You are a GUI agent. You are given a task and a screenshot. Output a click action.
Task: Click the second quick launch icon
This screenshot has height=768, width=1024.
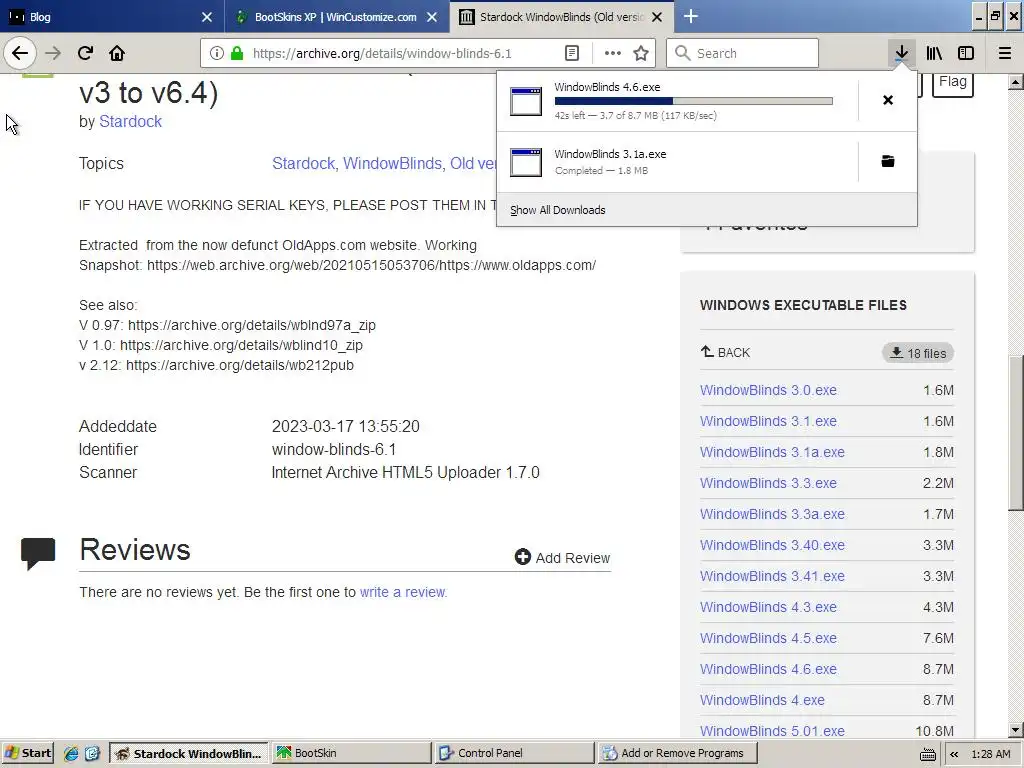tap(92, 754)
